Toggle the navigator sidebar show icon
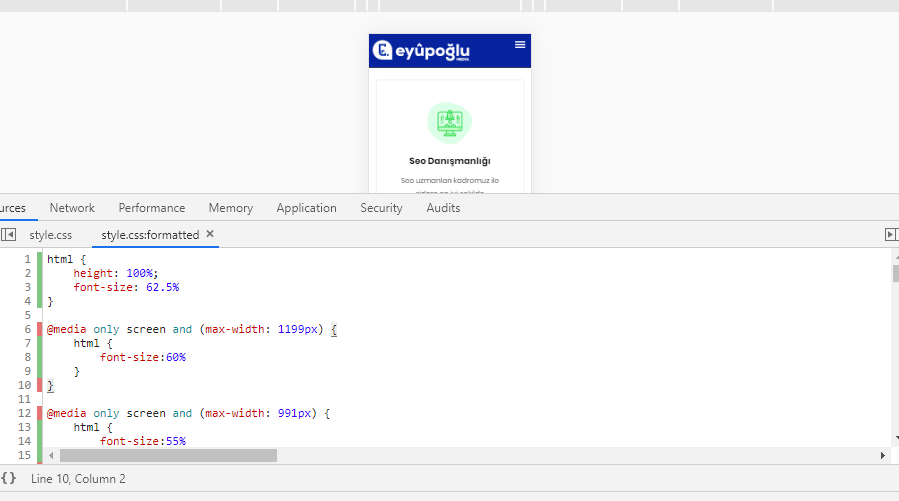Image resolution: width=899 pixels, height=501 pixels. coord(9,234)
